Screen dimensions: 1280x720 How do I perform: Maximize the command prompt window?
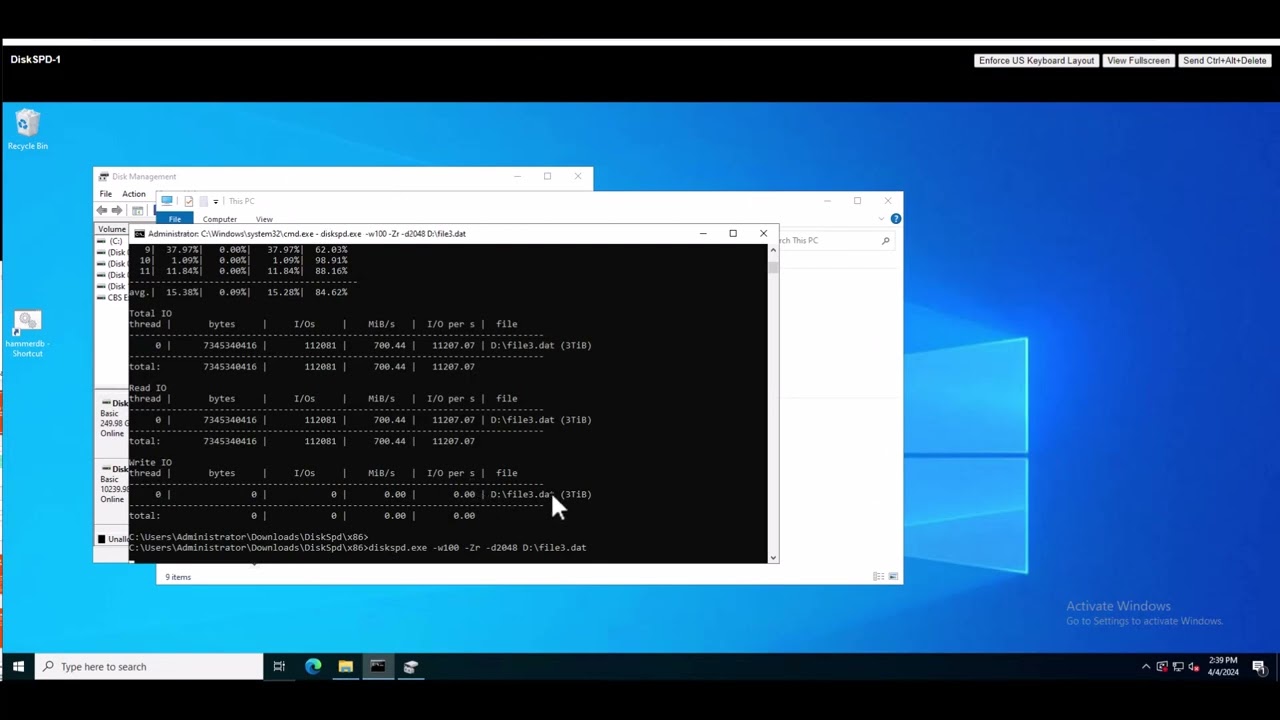pyautogui.click(x=733, y=234)
